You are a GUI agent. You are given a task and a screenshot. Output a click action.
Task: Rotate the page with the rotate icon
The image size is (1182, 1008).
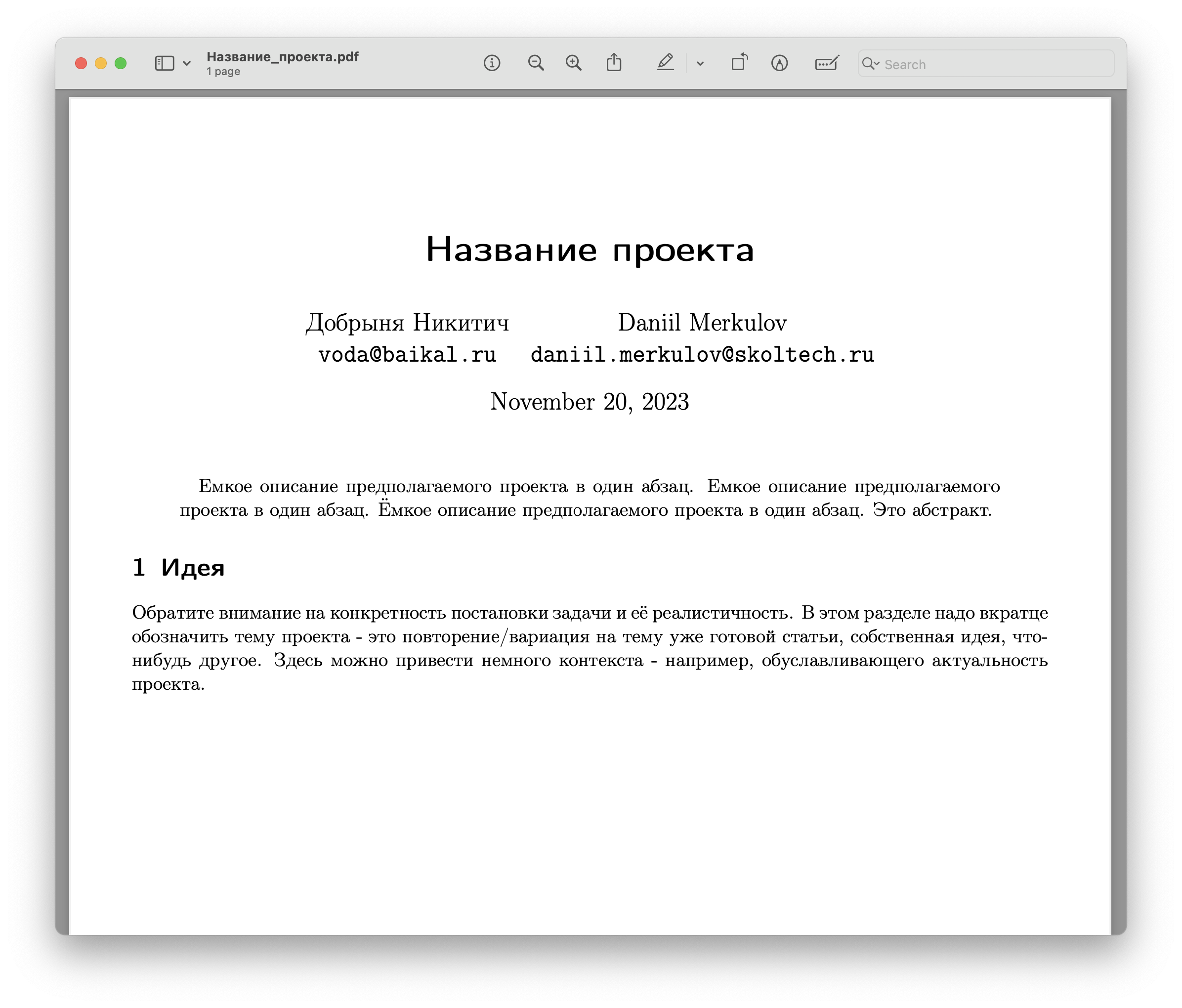pyautogui.click(x=739, y=62)
